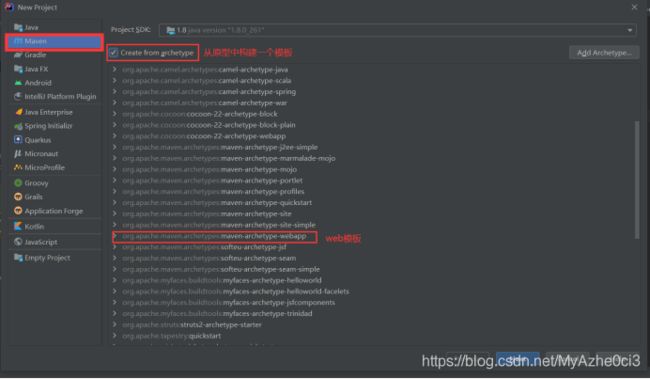
Task: Expand cocoon-22-archetype-block node
Action: pos(114,114)
